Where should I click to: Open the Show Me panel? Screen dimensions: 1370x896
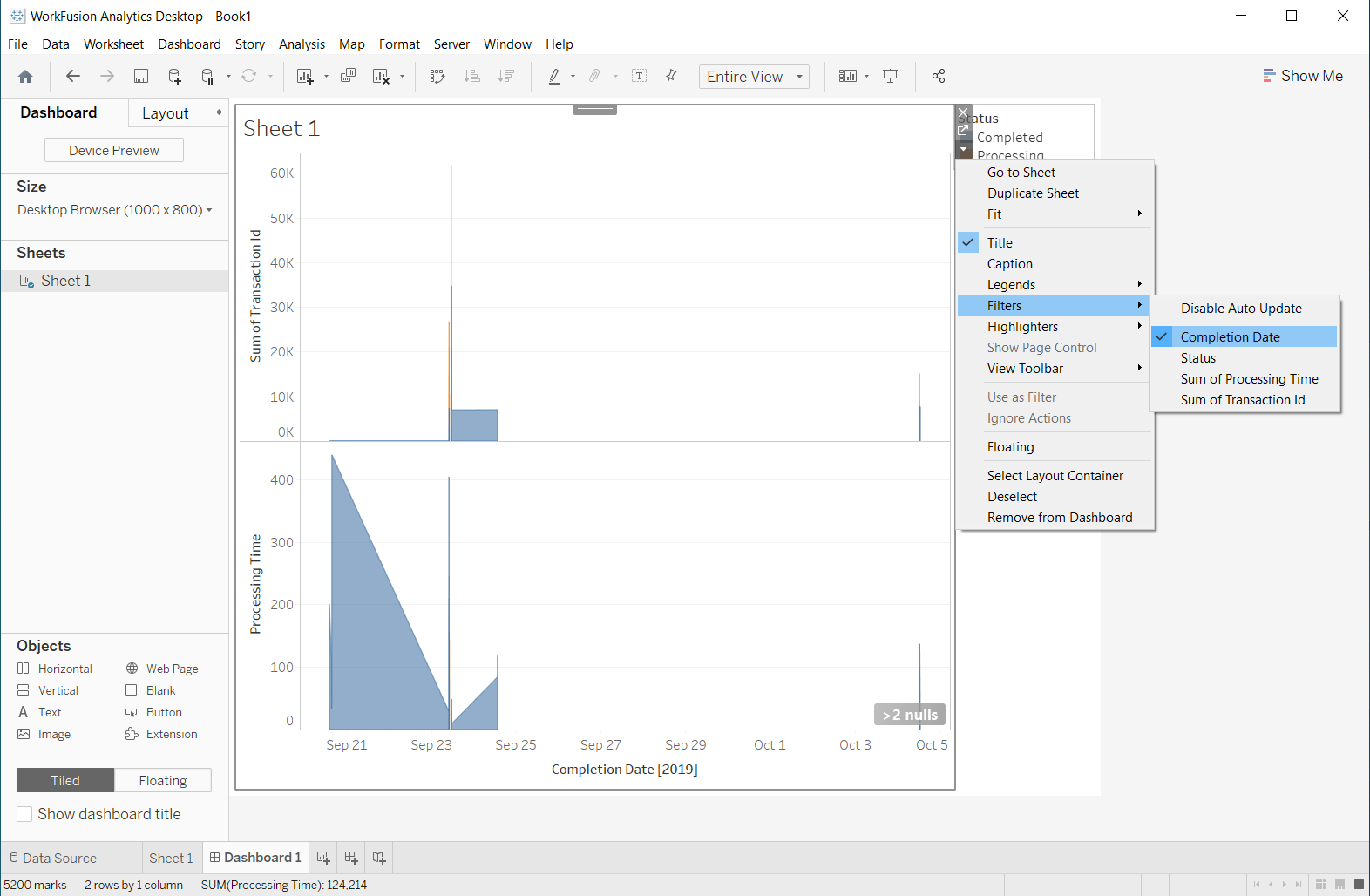pos(1303,76)
